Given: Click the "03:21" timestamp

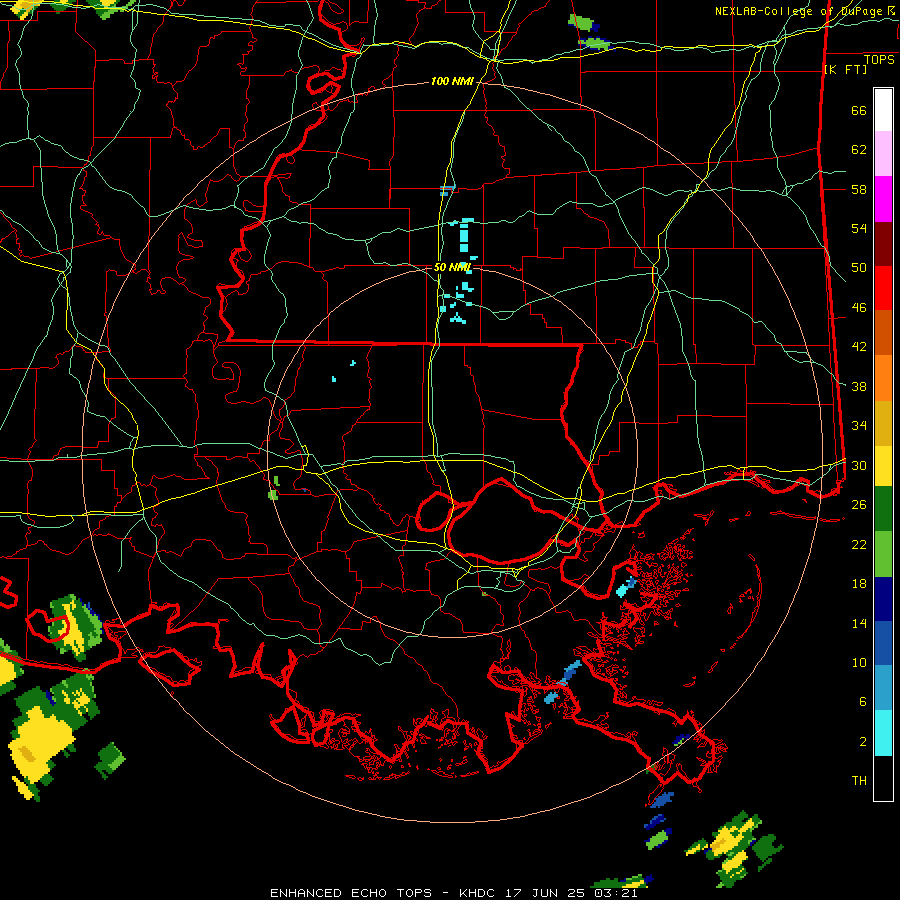Looking at the screenshot, I should [614, 893].
